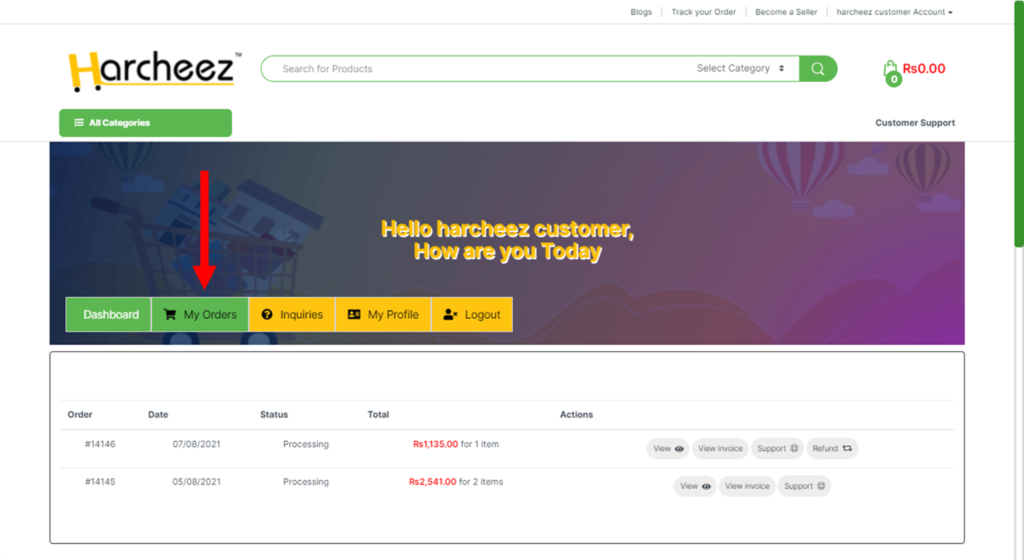
Task: Open Customer Support link
Action: [x=915, y=123]
